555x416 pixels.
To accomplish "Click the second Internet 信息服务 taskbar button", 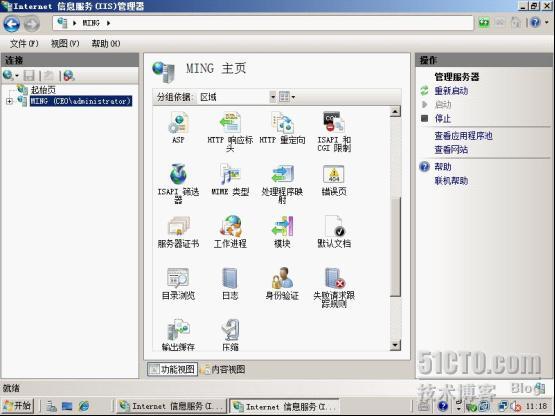I will click(x=284, y=406).
